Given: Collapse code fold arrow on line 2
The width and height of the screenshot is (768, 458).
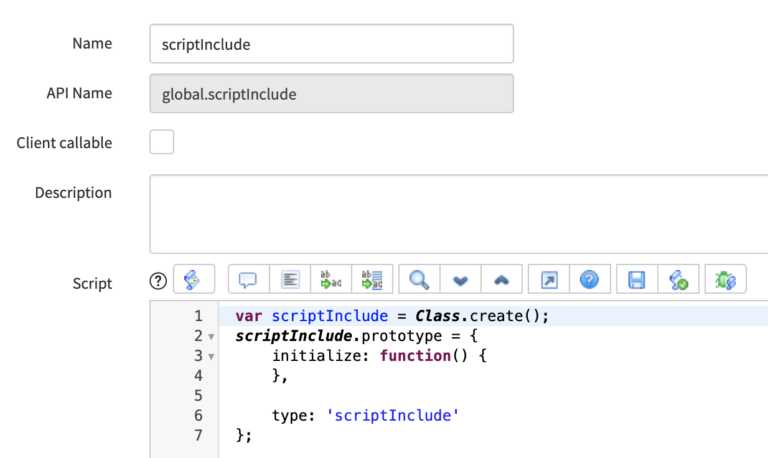Looking at the screenshot, I should pos(211,336).
